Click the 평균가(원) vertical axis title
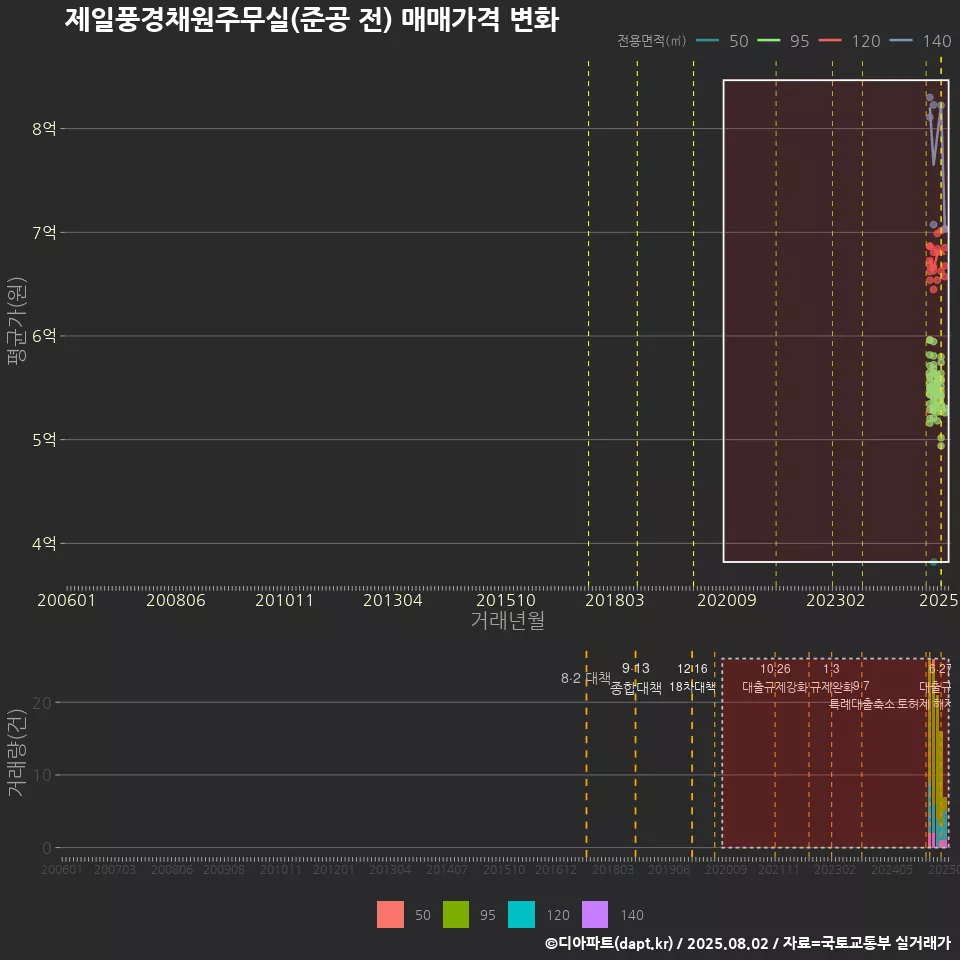The image size is (960, 960). point(17,321)
